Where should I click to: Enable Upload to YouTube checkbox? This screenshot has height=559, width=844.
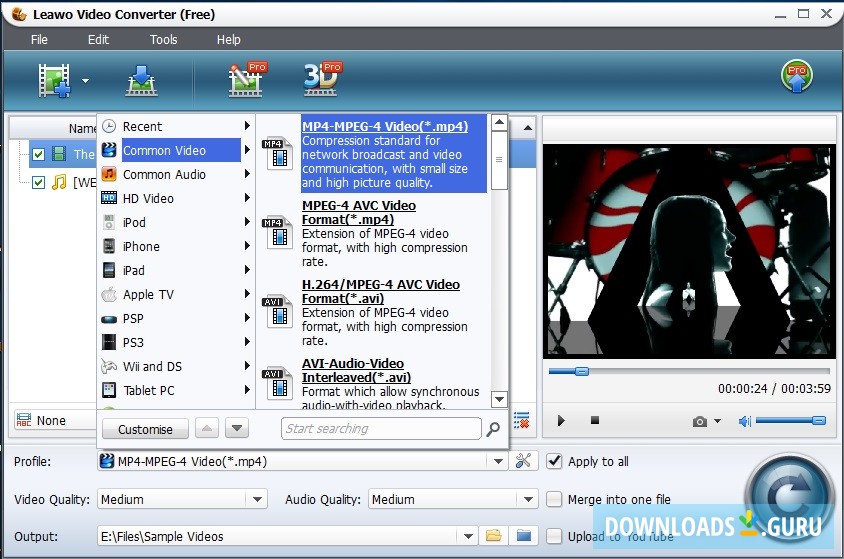pyautogui.click(x=554, y=536)
